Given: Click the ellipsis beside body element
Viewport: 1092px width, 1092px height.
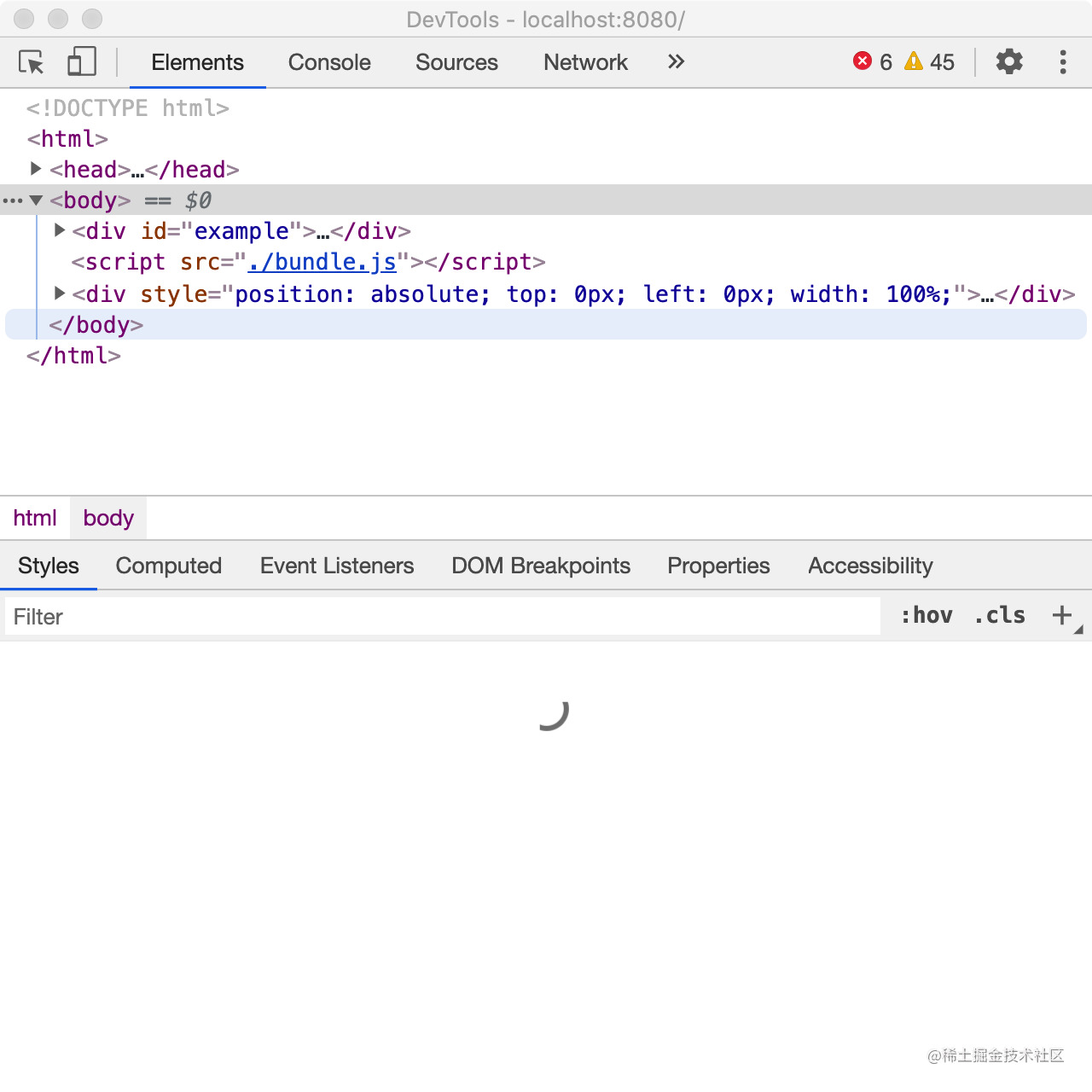Looking at the screenshot, I should [13, 201].
